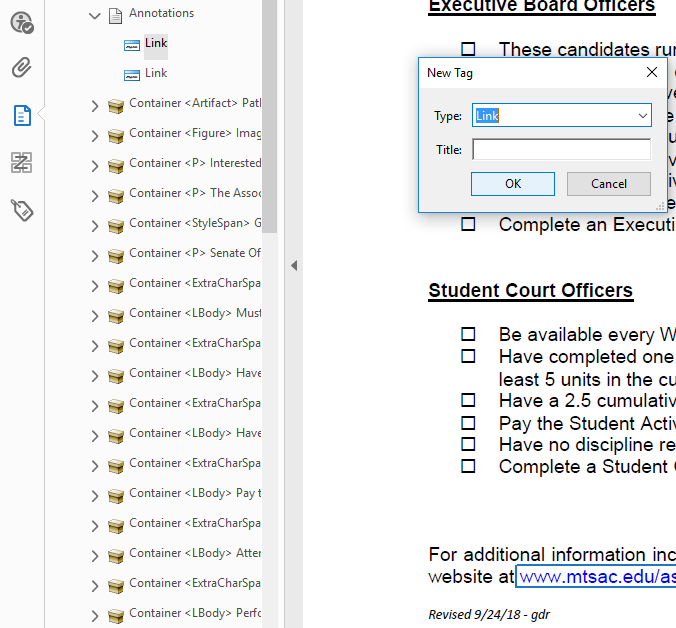This screenshot has height=628, width=676.
Task: Check the 'Complete a Student' checkbox
Action: (468, 466)
